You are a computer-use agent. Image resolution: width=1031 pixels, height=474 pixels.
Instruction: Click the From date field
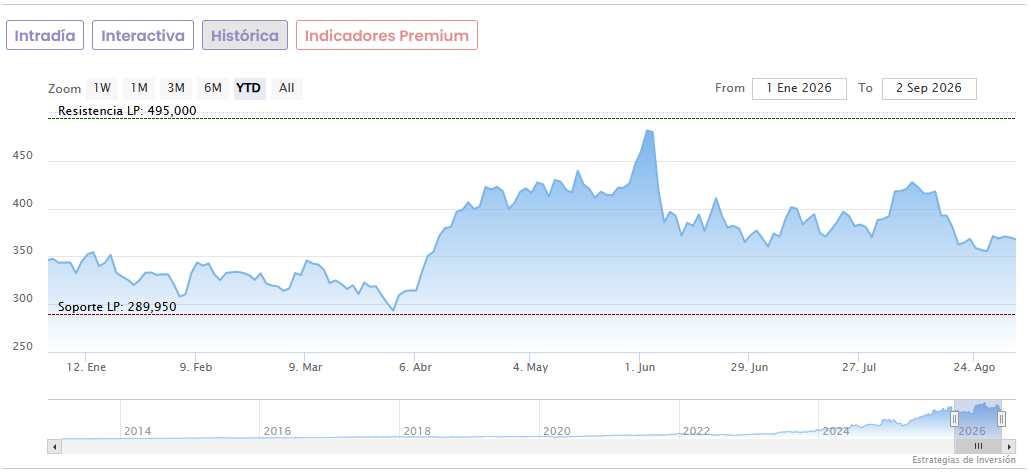pos(799,88)
